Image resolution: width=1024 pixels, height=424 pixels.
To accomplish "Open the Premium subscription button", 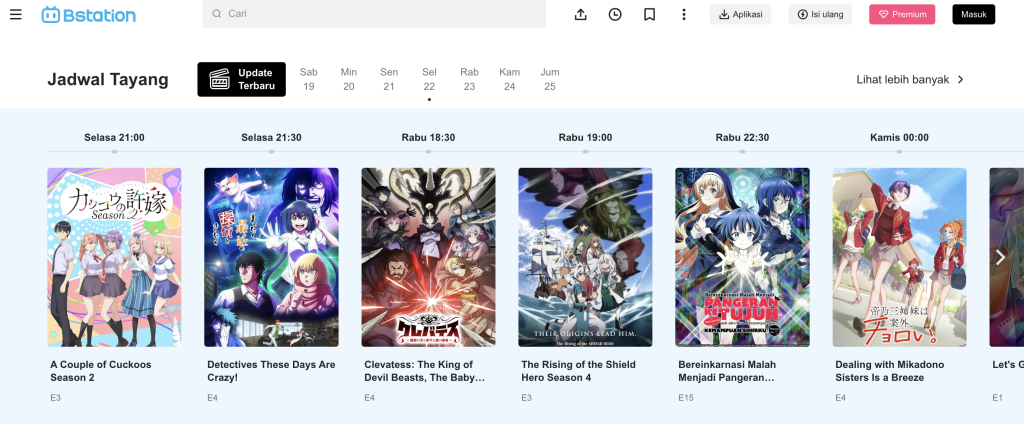I will click(902, 14).
